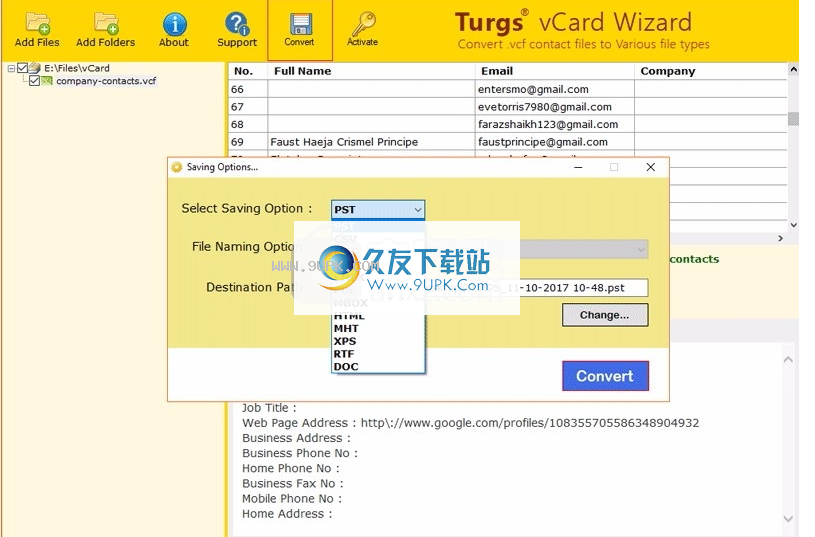
Task: Click the Activate key icon
Action: click(x=363, y=24)
